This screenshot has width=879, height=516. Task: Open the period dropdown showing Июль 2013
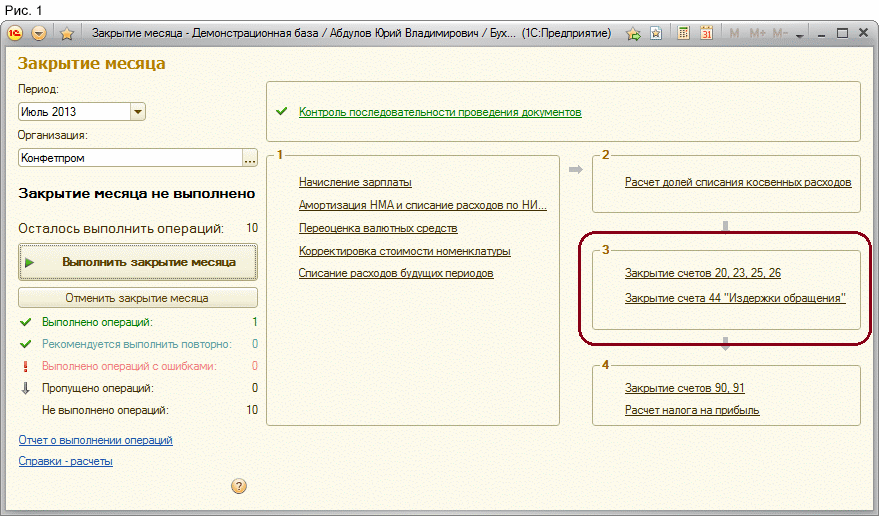(x=138, y=112)
